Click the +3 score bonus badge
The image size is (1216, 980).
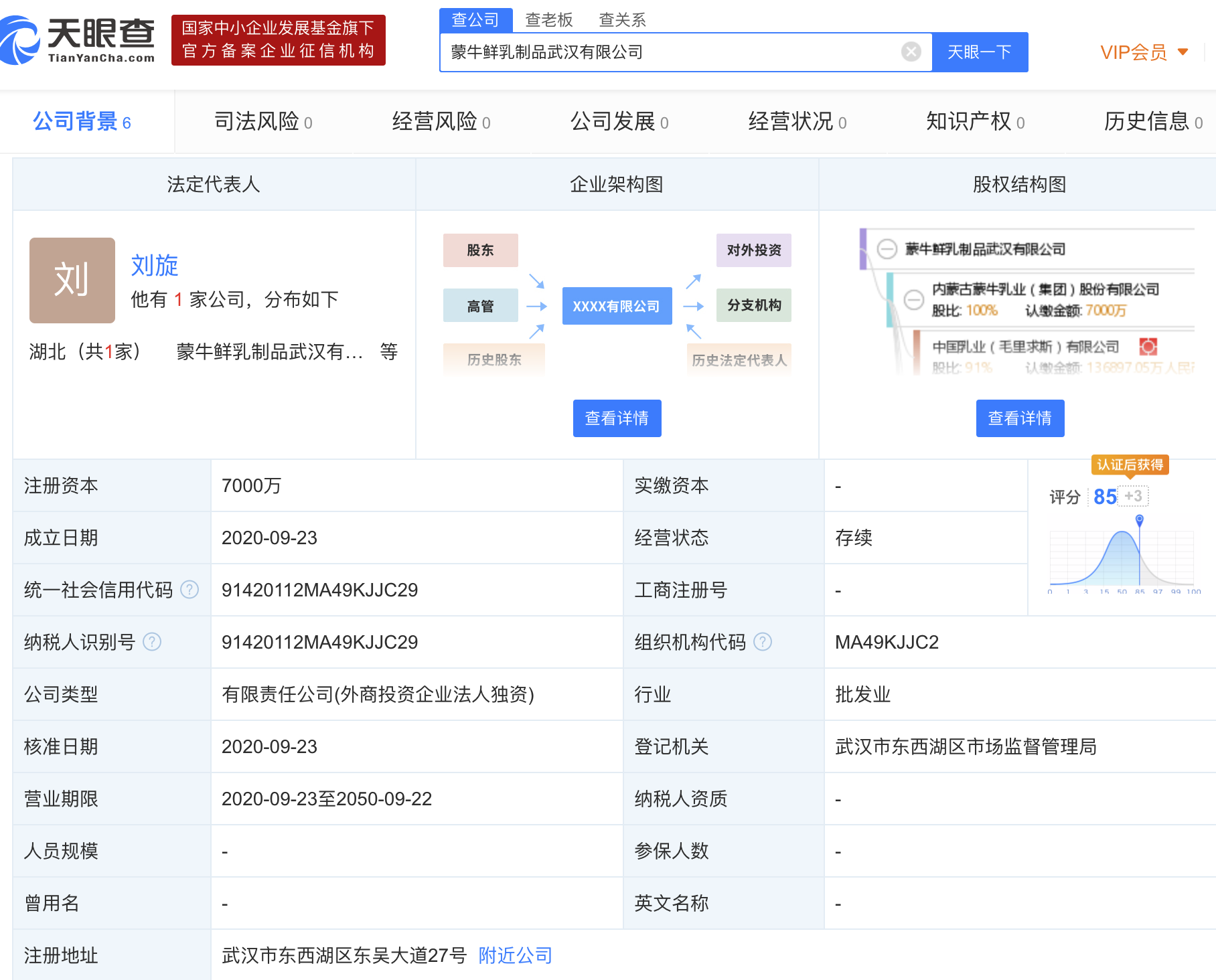pyautogui.click(x=1134, y=496)
